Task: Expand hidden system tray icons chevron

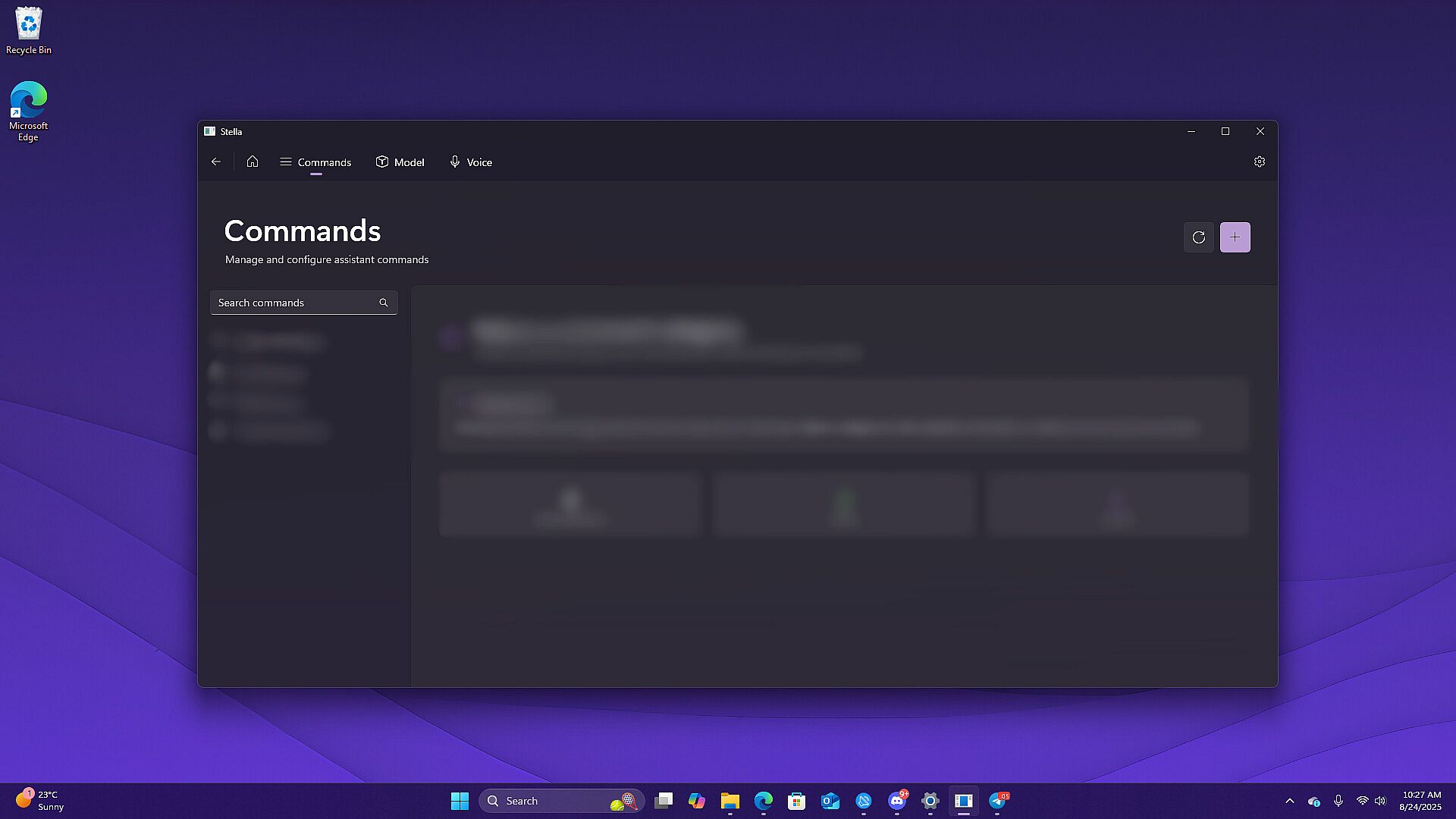Action: (1290, 801)
